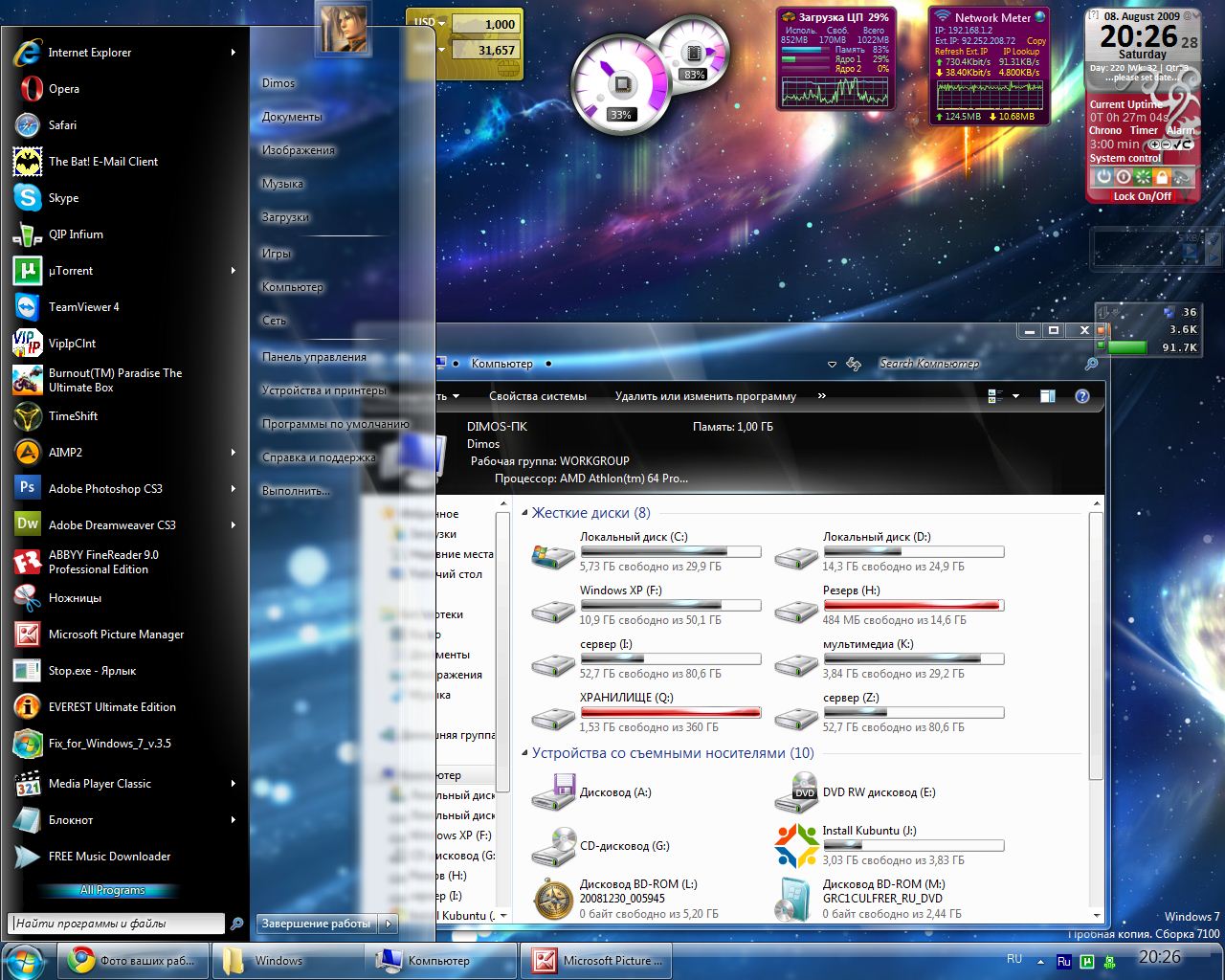Start Burnout Paradise The Ultimate Box
1225x980 pixels.
124,380
